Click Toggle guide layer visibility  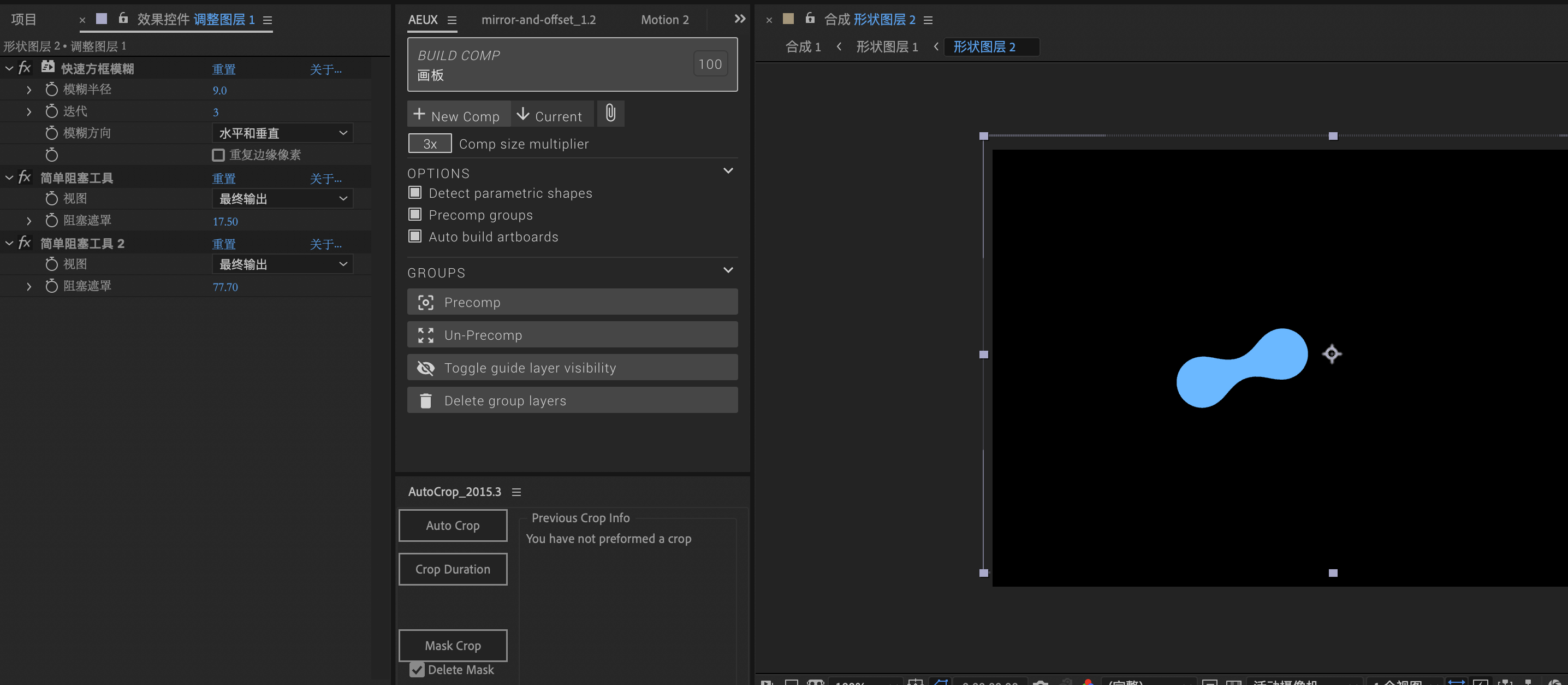(572, 368)
